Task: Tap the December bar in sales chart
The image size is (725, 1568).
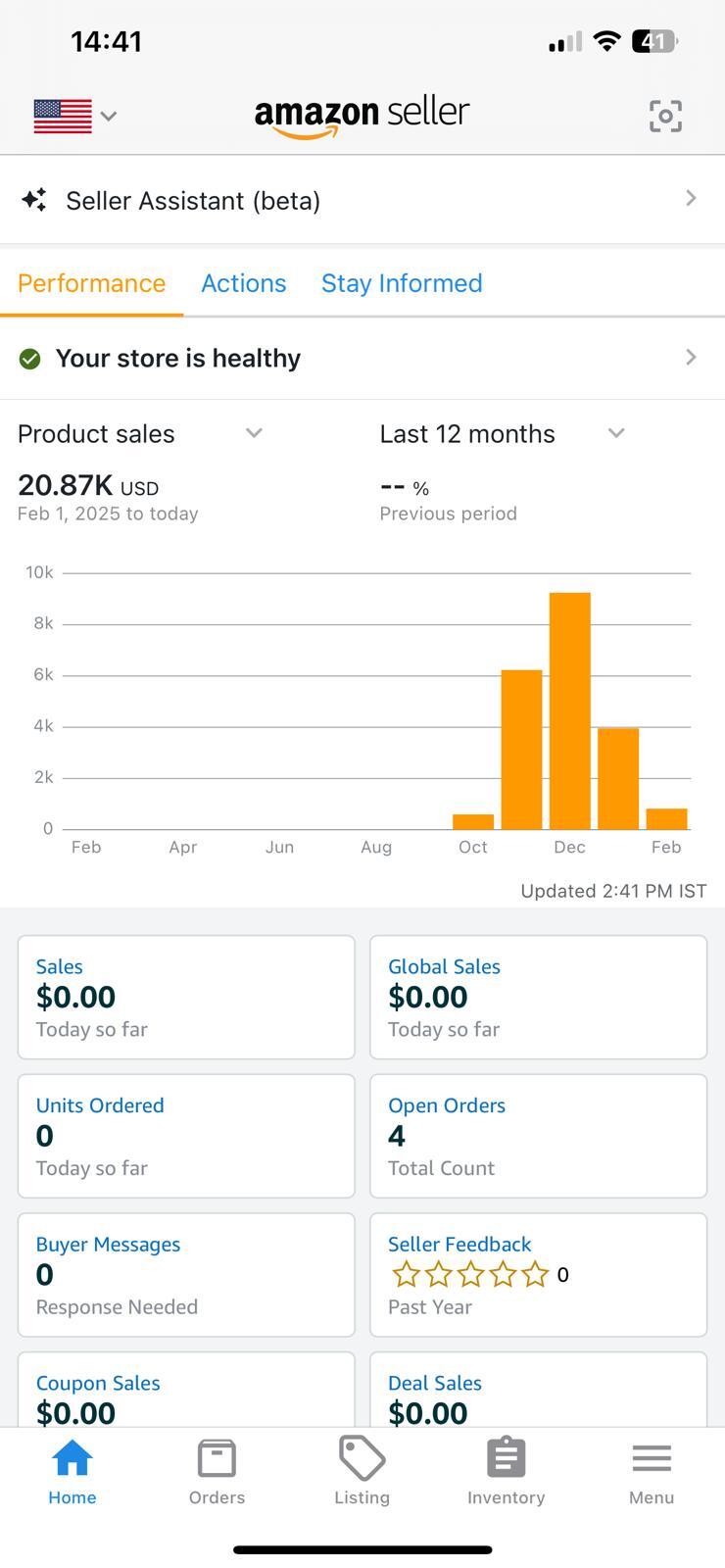Action: click(570, 710)
